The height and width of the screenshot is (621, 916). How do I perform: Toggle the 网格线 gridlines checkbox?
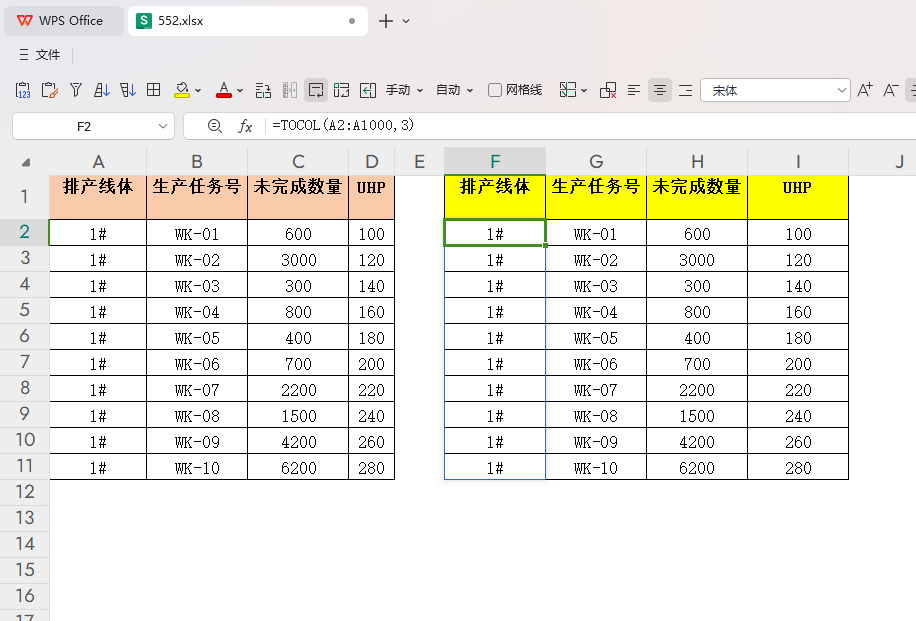(494, 90)
